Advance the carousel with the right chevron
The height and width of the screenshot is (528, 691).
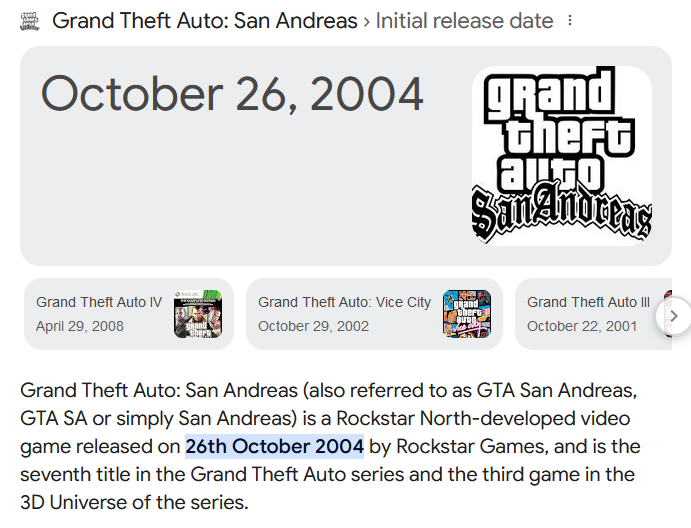coord(673,316)
